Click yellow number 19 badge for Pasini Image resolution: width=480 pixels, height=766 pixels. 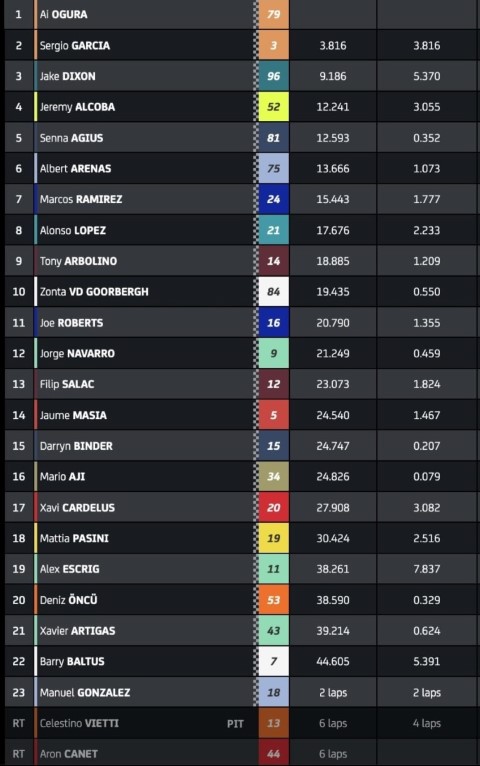coord(273,538)
